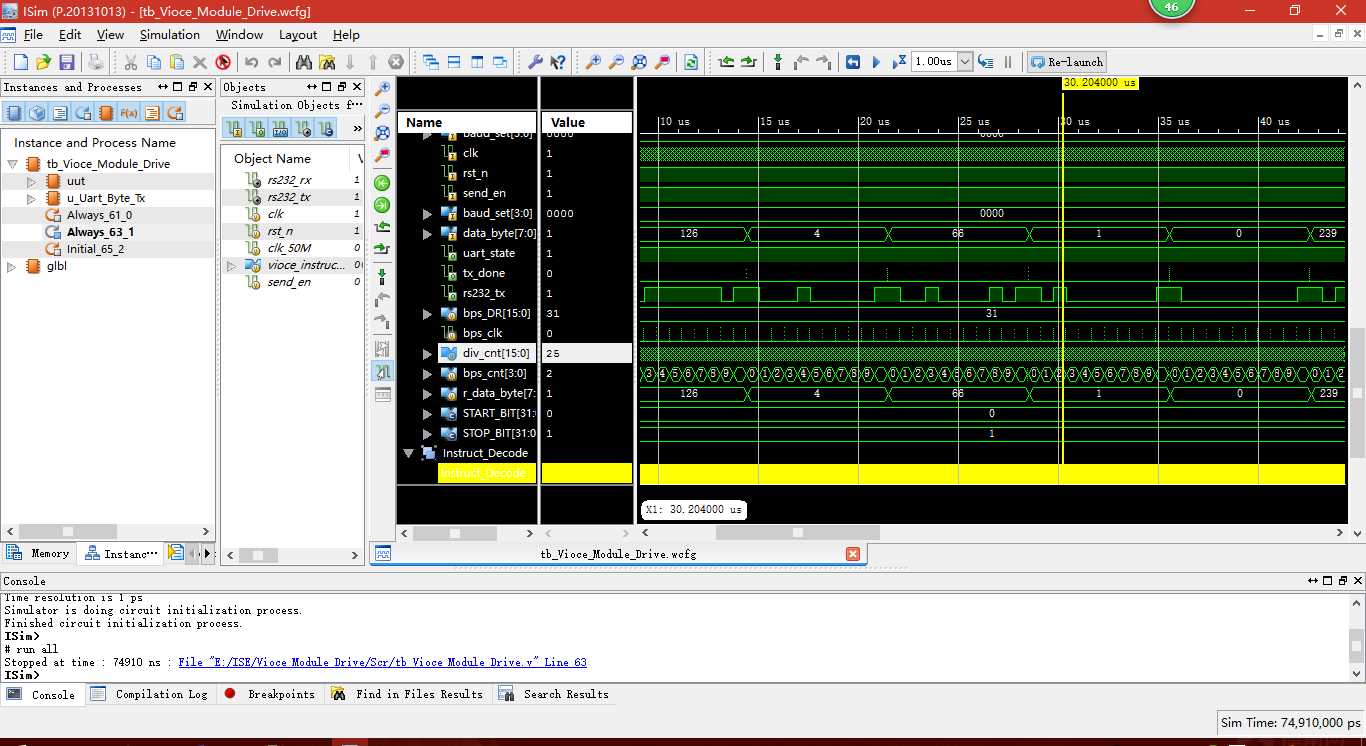Click the yellow cursor time marker 30.204000 us
1366x746 pixels.
tap(1100, 83)
